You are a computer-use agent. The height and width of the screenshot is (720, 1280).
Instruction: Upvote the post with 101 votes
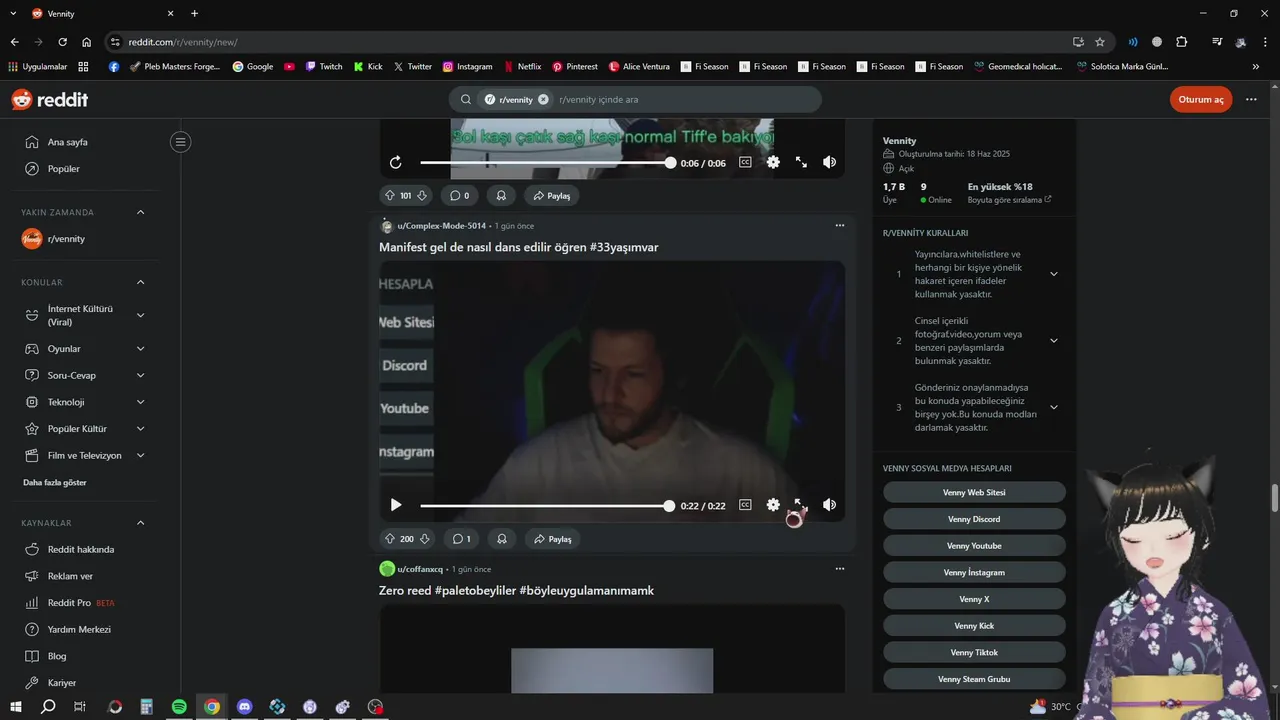coord(390,196)
